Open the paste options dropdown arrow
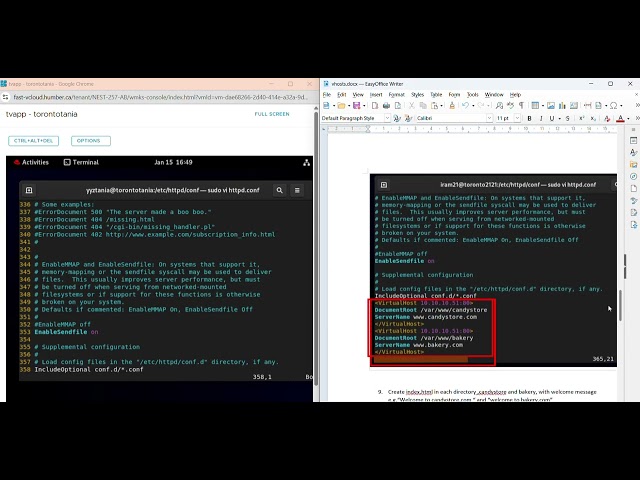The height and width of the screenshot is (480, 640). click(441, 106)
